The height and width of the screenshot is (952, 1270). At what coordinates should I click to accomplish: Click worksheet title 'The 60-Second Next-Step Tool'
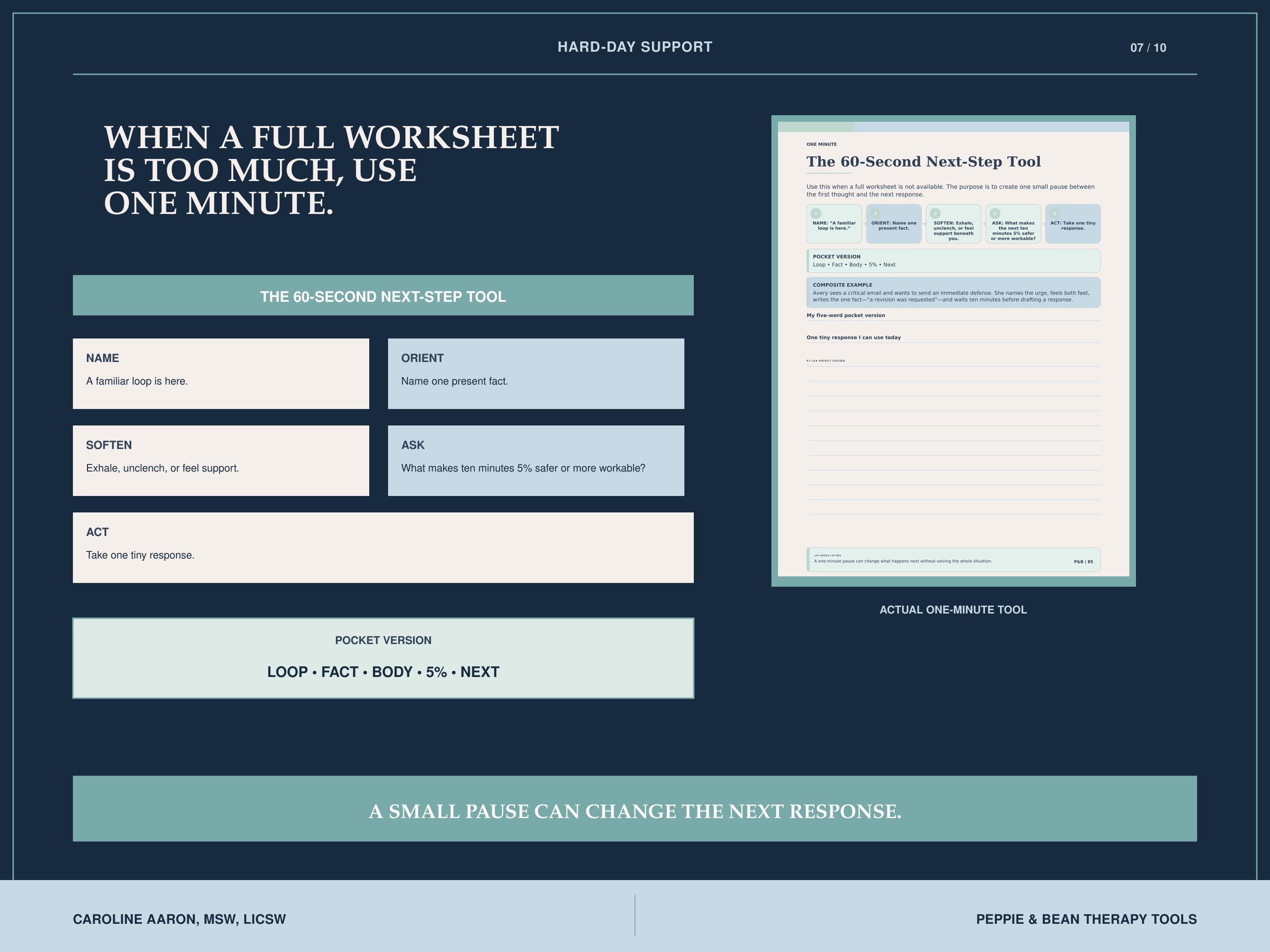coord(923,162)
